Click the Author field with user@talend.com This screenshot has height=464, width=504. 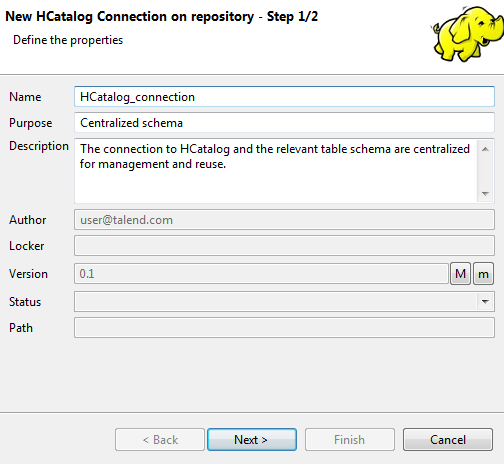(x=284, y=220)
